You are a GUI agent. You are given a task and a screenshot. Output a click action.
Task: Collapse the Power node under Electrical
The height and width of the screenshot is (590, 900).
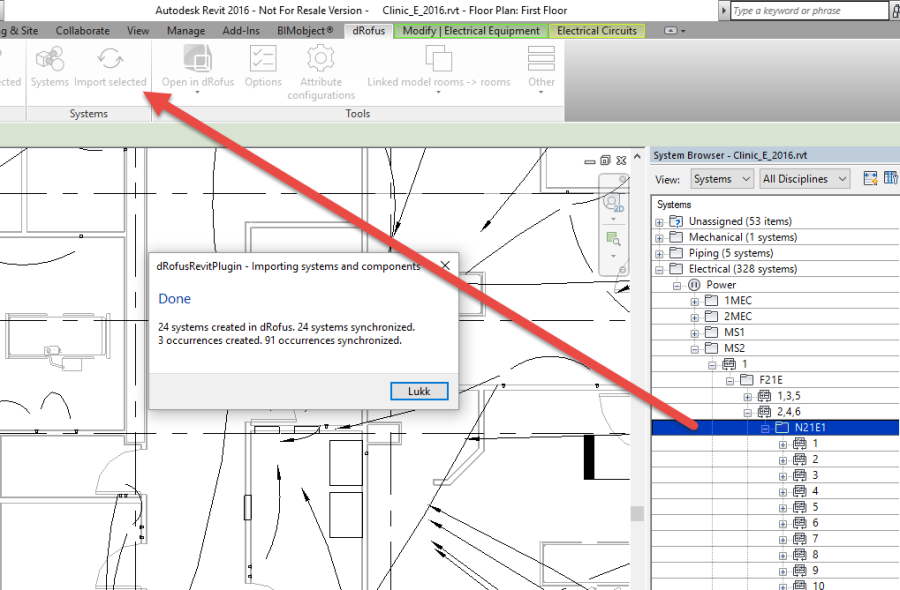[x=678, y=283]
